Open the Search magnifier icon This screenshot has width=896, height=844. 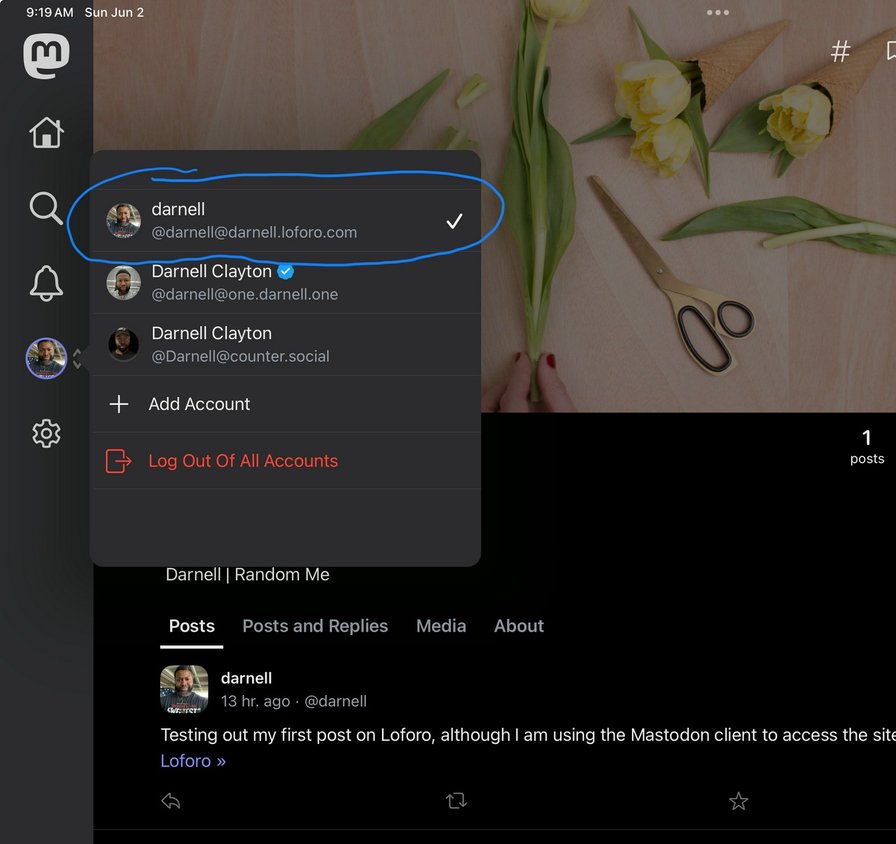pos(46,208)
